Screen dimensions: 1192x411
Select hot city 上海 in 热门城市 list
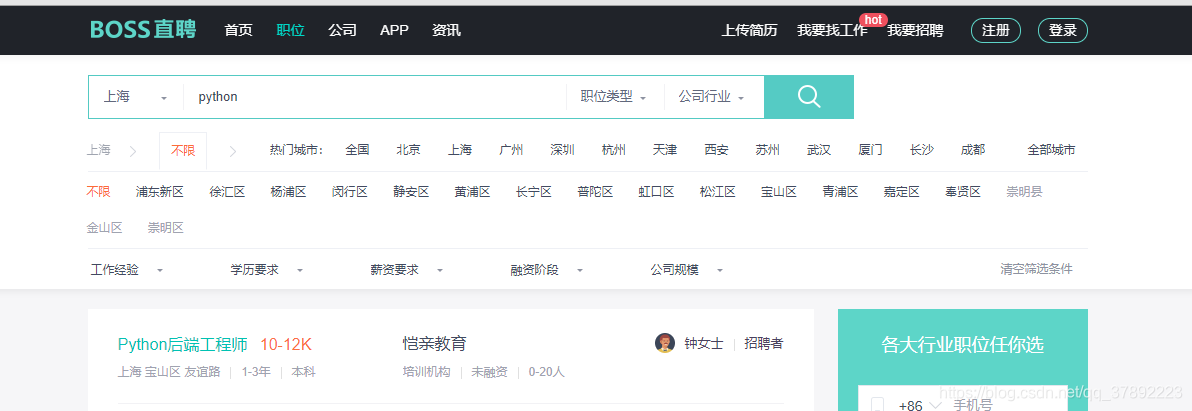460,150
